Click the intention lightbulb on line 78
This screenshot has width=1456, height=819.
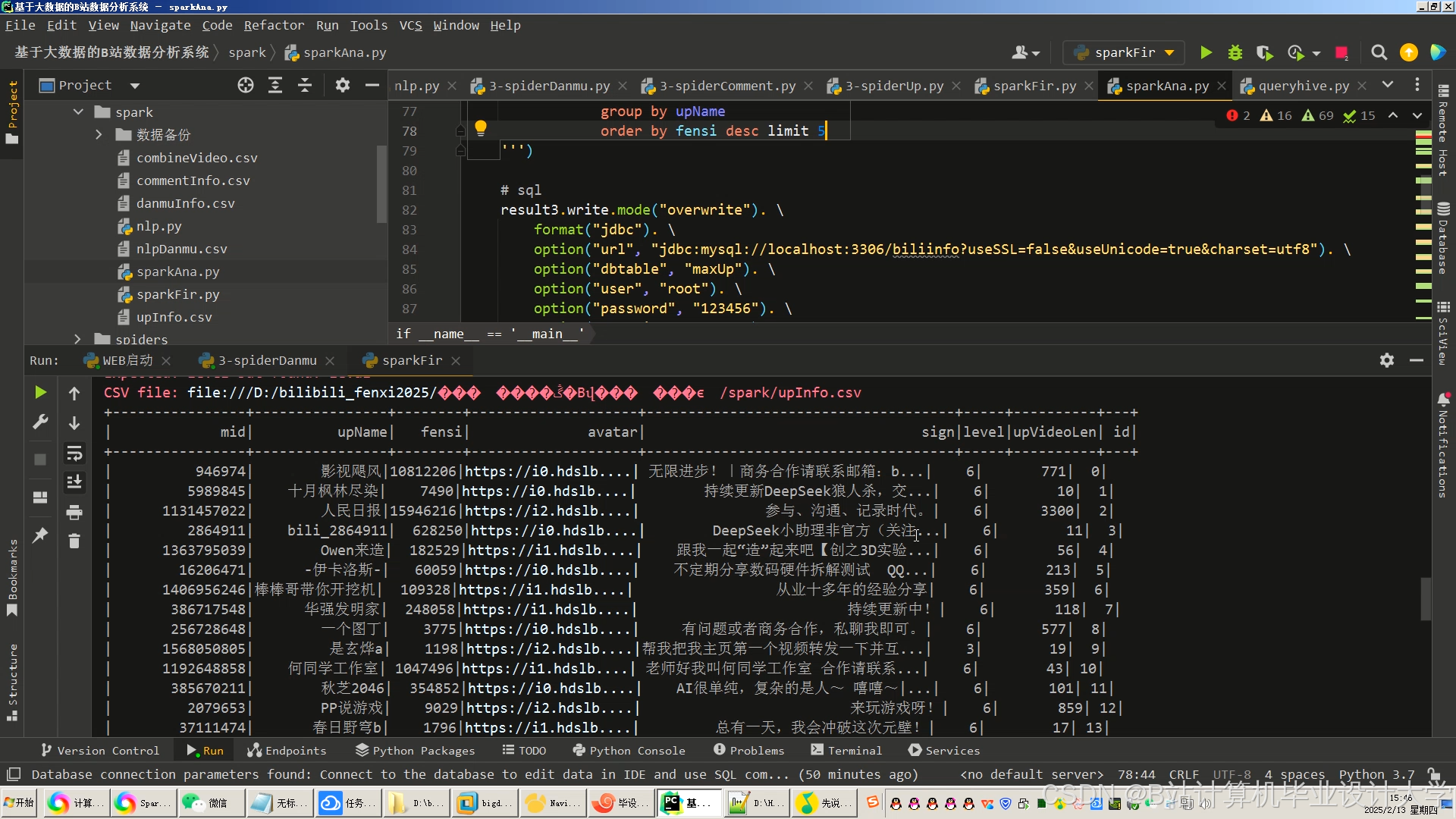click(480, 127)
